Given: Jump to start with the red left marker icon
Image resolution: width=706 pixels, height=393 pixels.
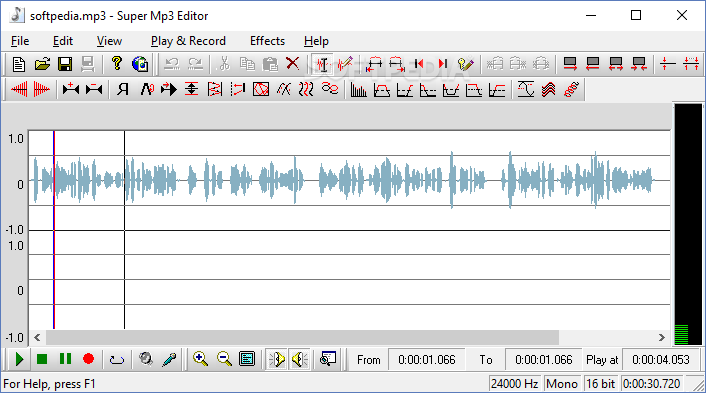Looking at the screenshot, I should click(x=419, y=64).
